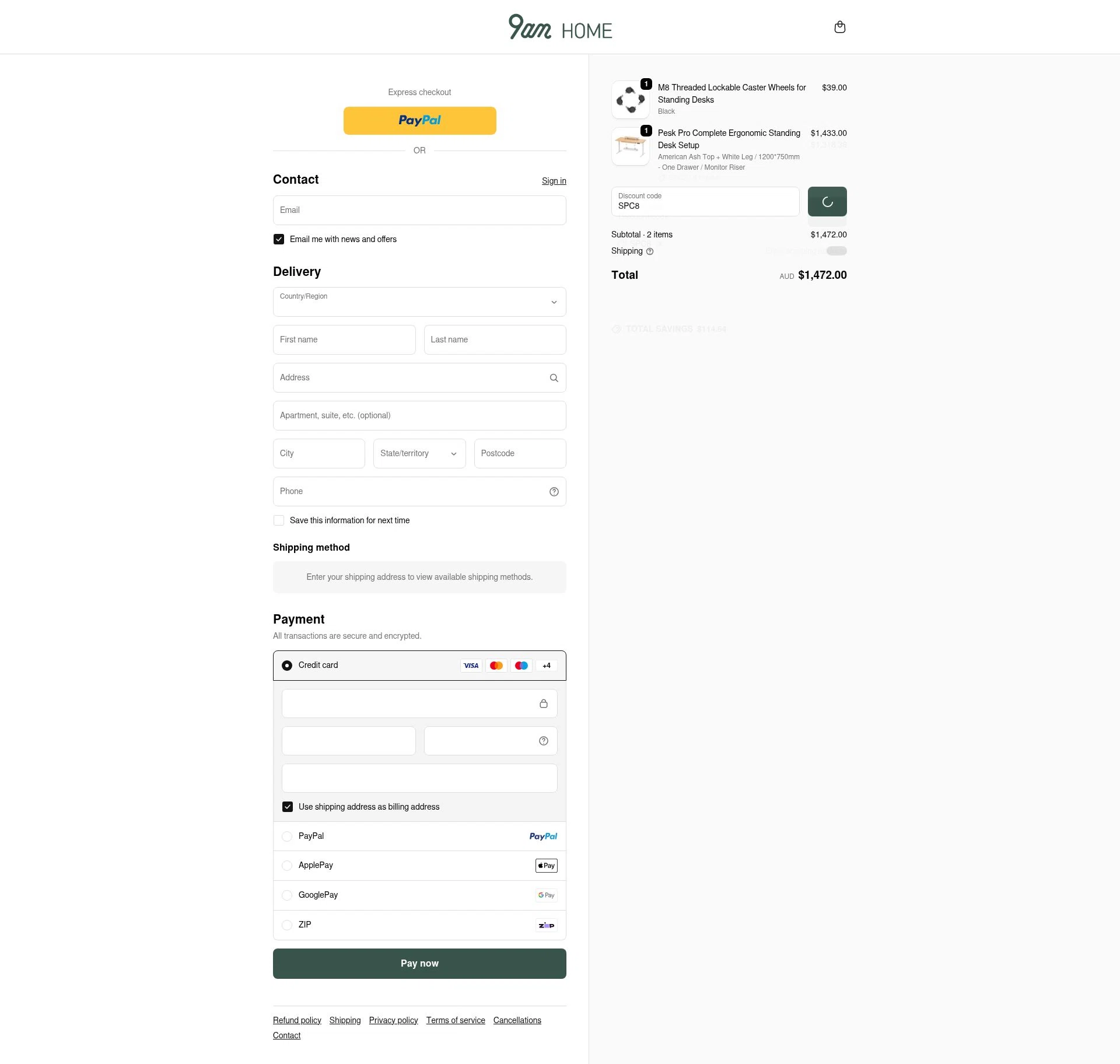This screenshot has width=1120, height=1064.
Task: Click the +4 badge showing more card types
Action: (546, 666)
